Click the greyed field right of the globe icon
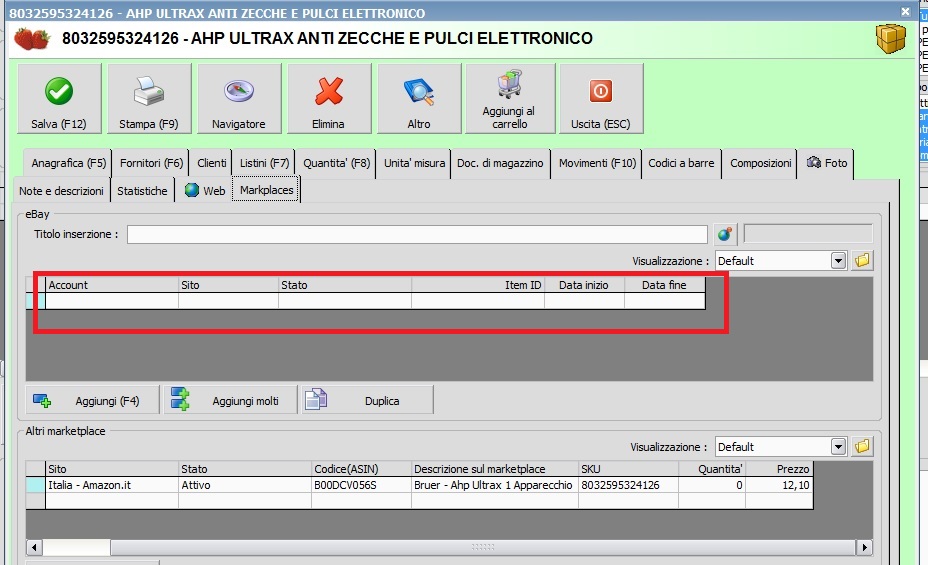The image size is (928, 565). click(x=808, y=234)
